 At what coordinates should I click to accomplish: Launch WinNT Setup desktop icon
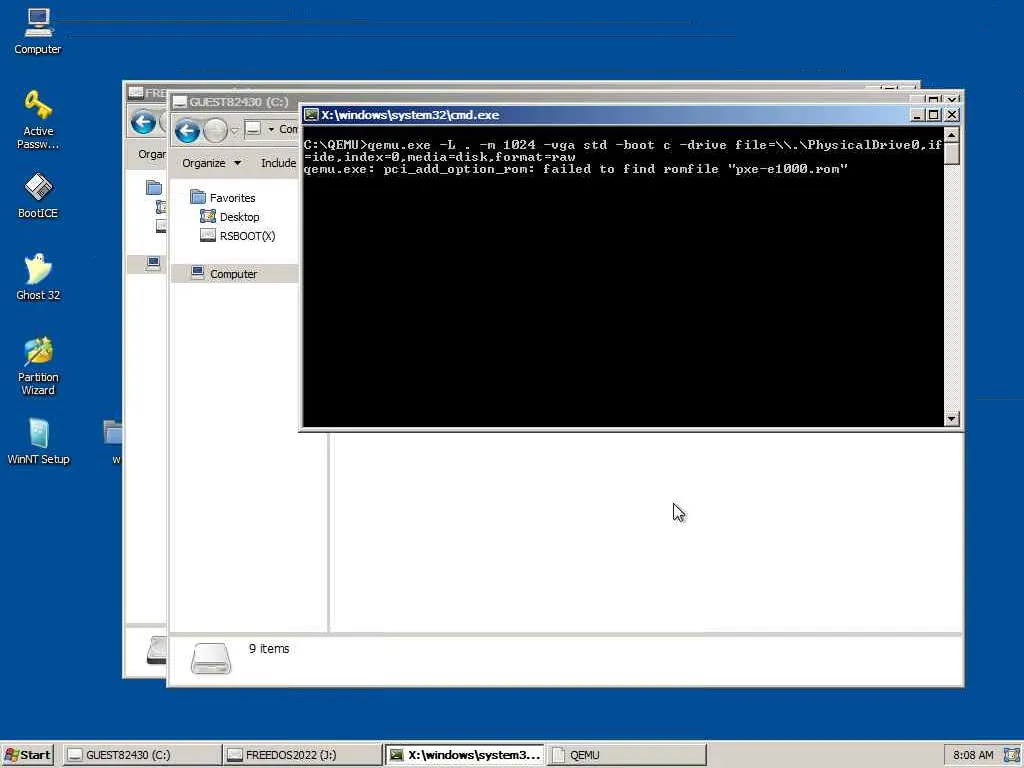click(38, 441)
